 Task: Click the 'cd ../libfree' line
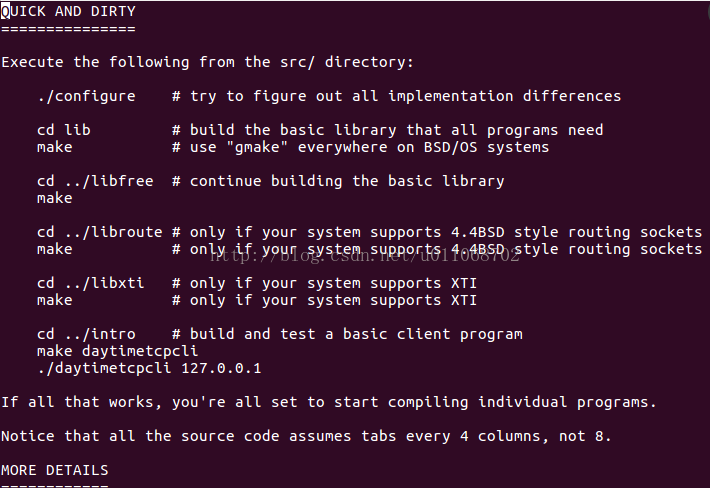pyautogui.click(x=95, y=181)
